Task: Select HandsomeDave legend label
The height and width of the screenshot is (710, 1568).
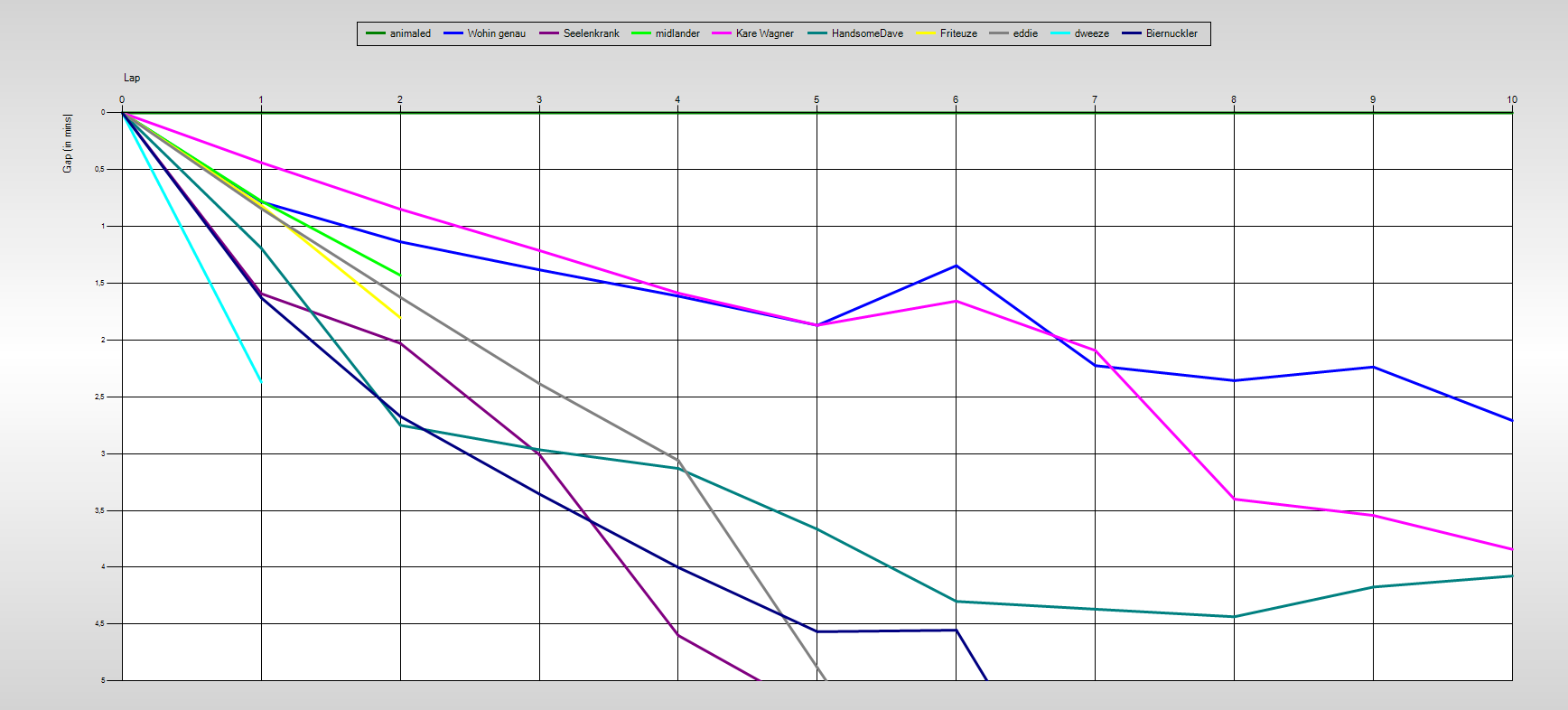Action: 867,33
